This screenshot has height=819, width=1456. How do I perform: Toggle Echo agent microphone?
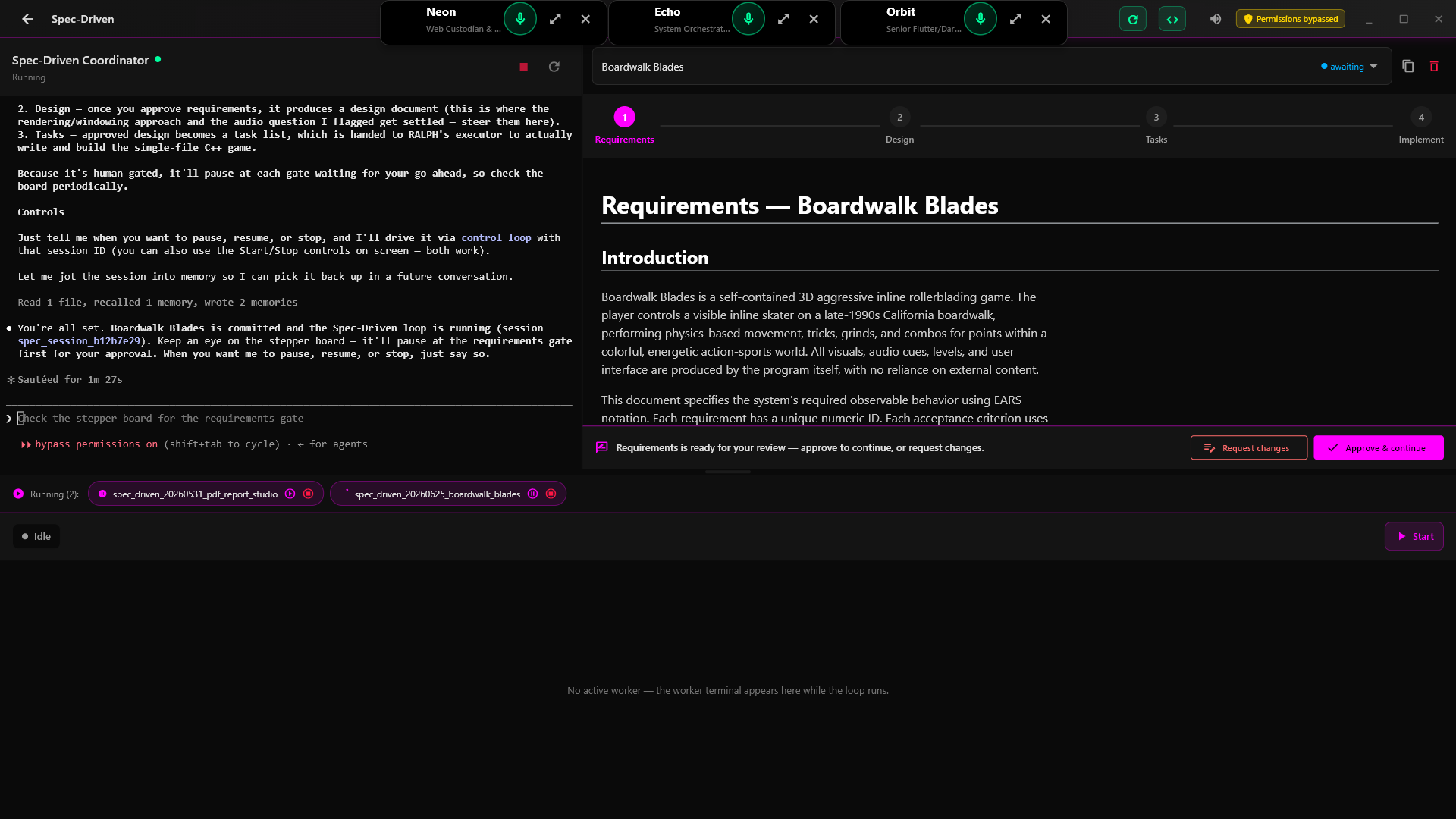tap(748, 19)
